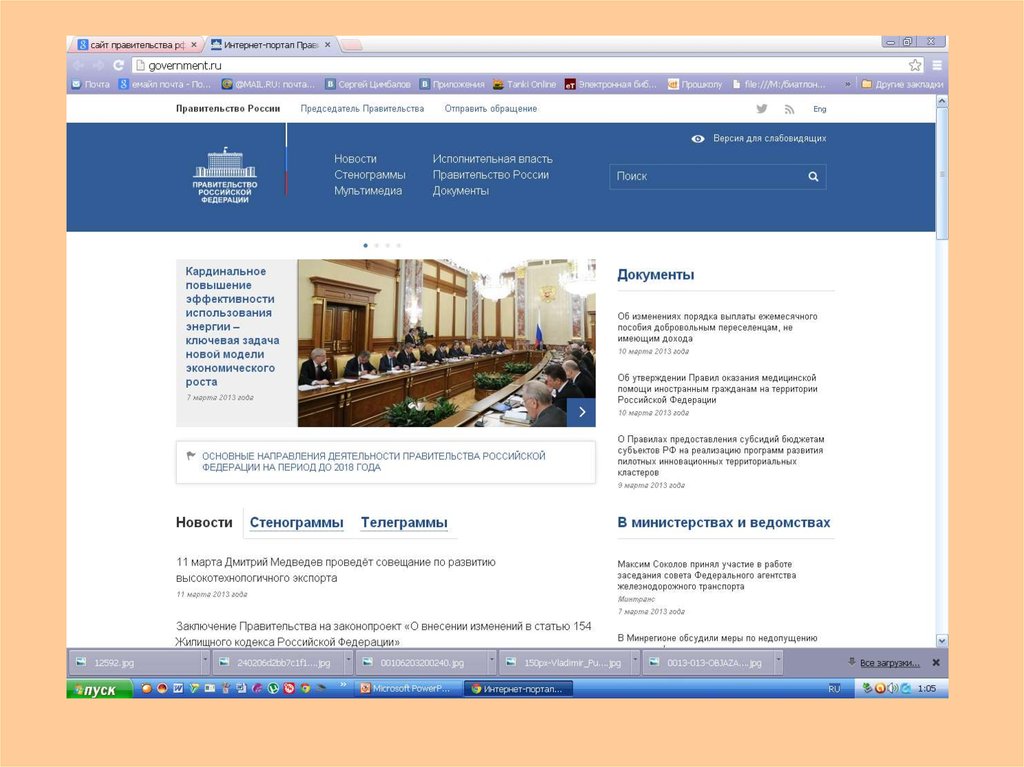Open dropdown arrow for 12592.jpg download
The height and width of the screenshot is (767, 1024).
(205, 662)
